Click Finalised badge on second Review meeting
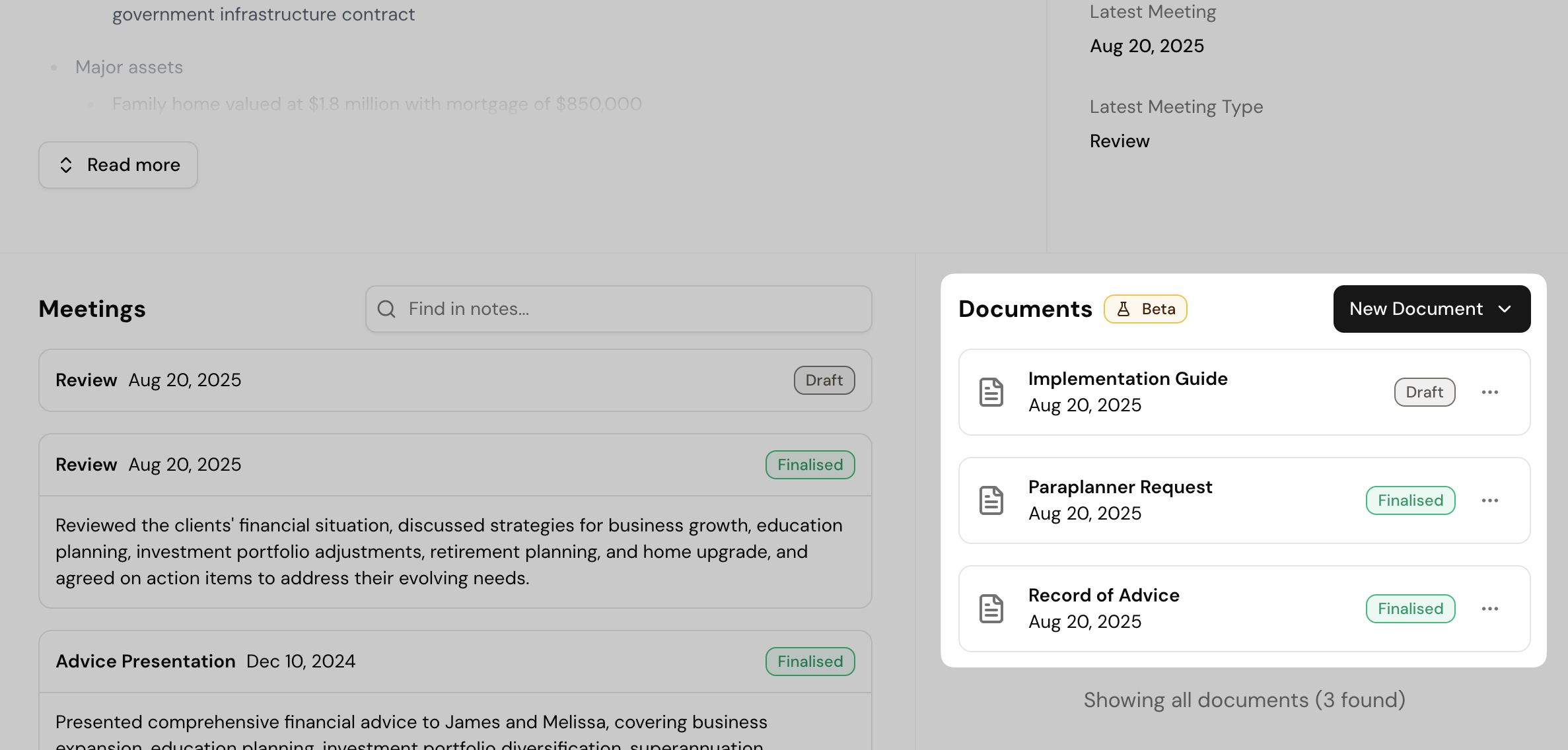 pyautogui.click(x=810, y=465)
